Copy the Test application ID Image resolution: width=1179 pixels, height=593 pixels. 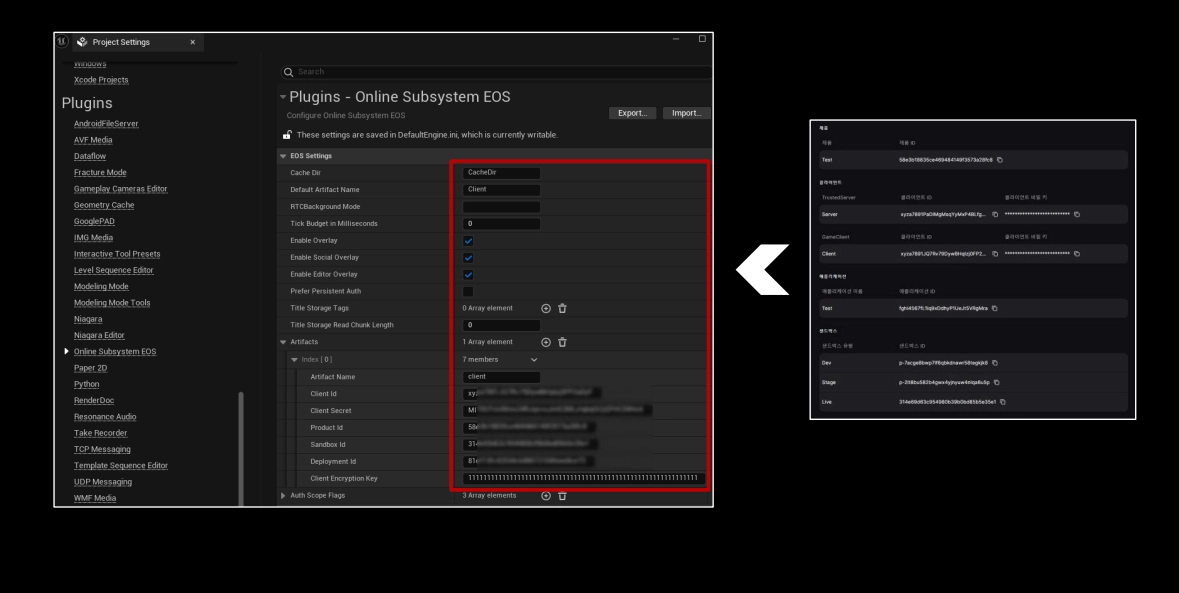coord(994,308)
